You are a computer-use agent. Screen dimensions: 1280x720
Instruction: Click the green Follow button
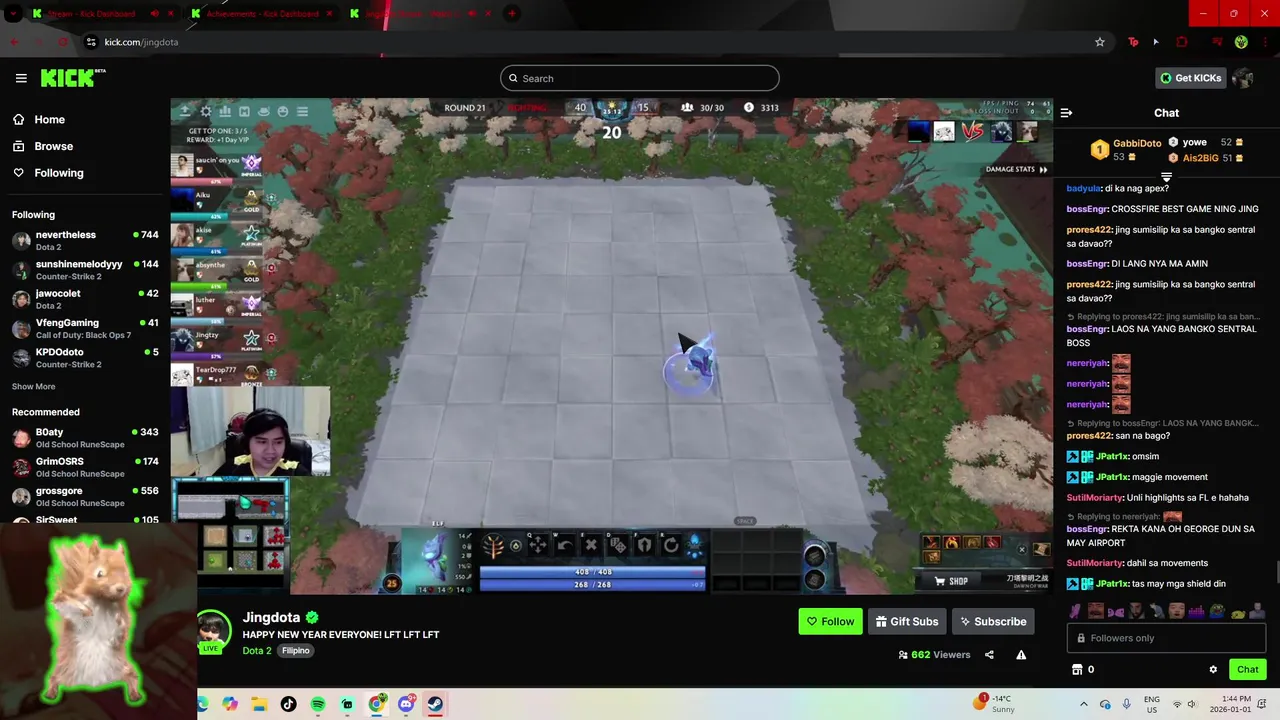(830, 621)
